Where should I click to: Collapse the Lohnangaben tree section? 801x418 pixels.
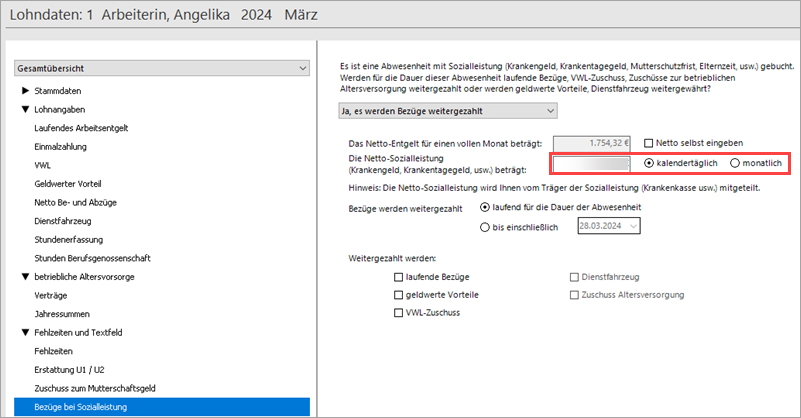25,109
